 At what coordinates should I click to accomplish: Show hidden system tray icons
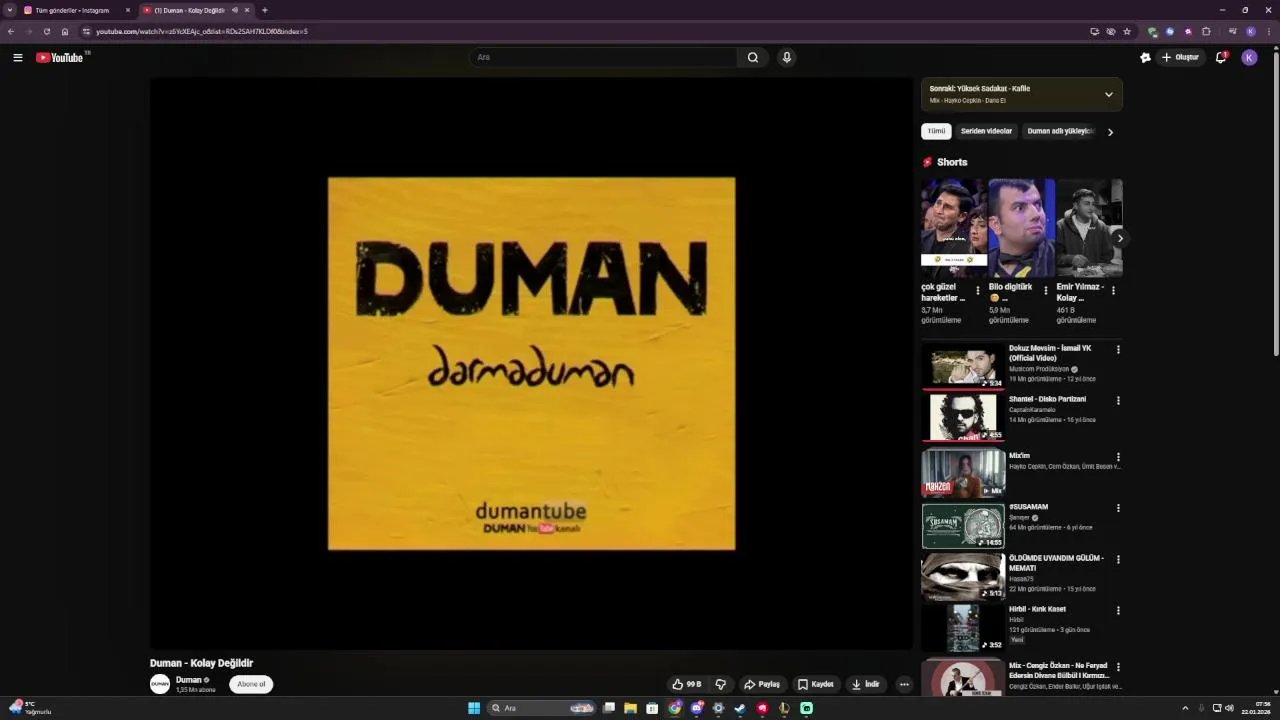click(1185, 708)
